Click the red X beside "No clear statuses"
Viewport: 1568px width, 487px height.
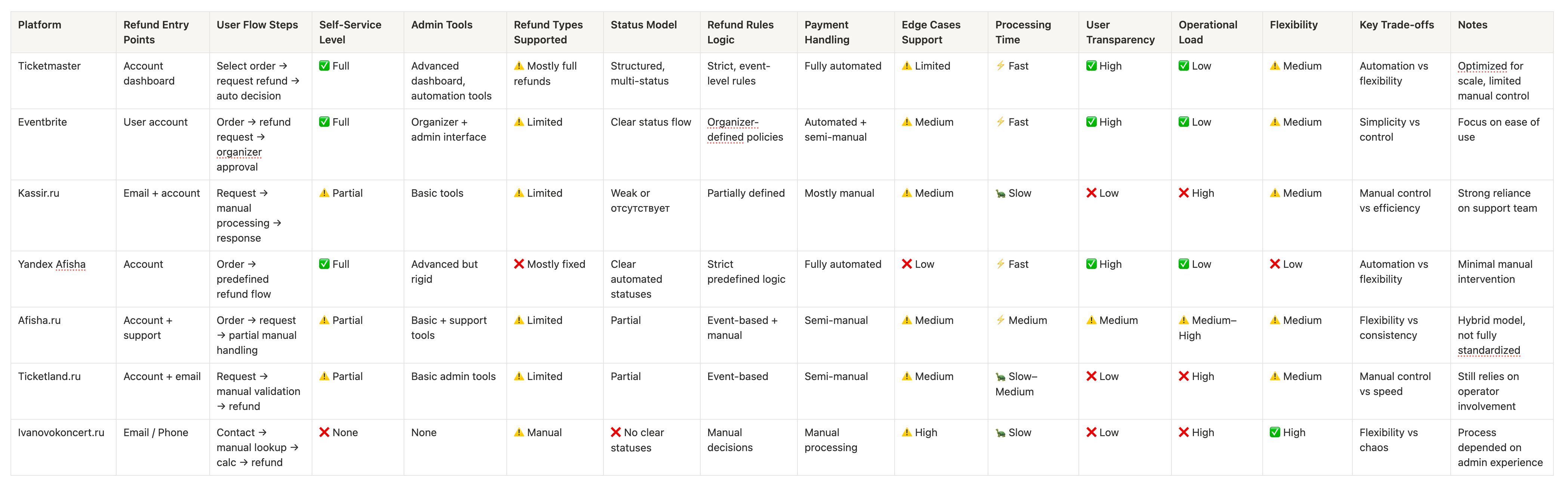pos(616,432)
